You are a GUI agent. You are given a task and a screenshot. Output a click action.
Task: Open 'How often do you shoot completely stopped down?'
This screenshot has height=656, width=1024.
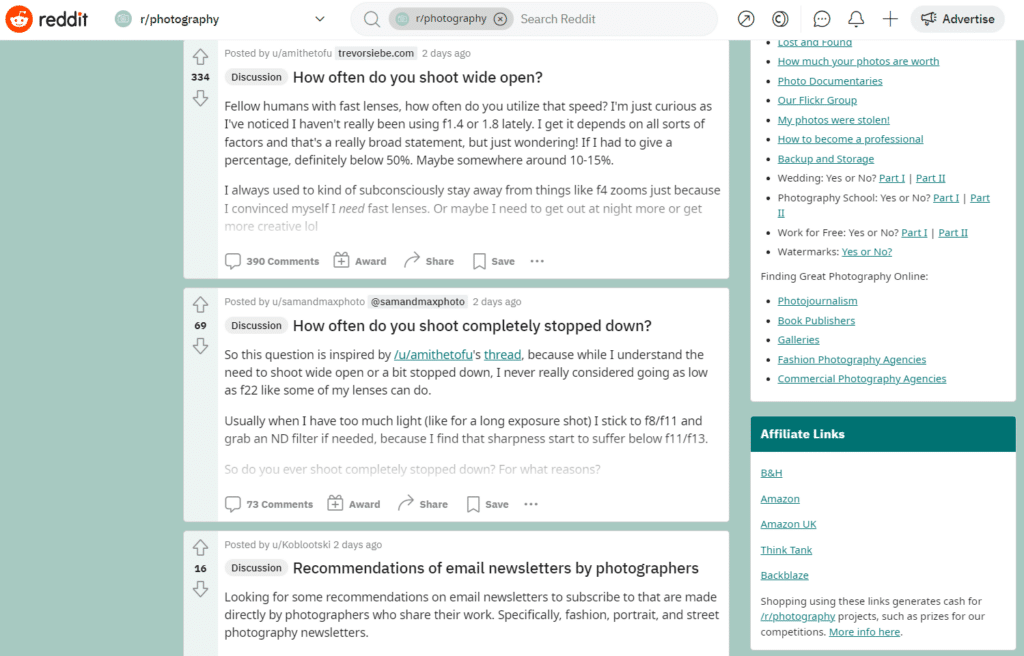point(472,326)
